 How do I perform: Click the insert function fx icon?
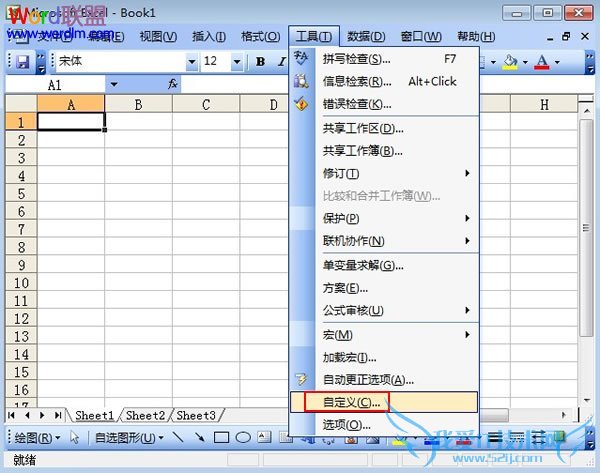pos(173,84)
